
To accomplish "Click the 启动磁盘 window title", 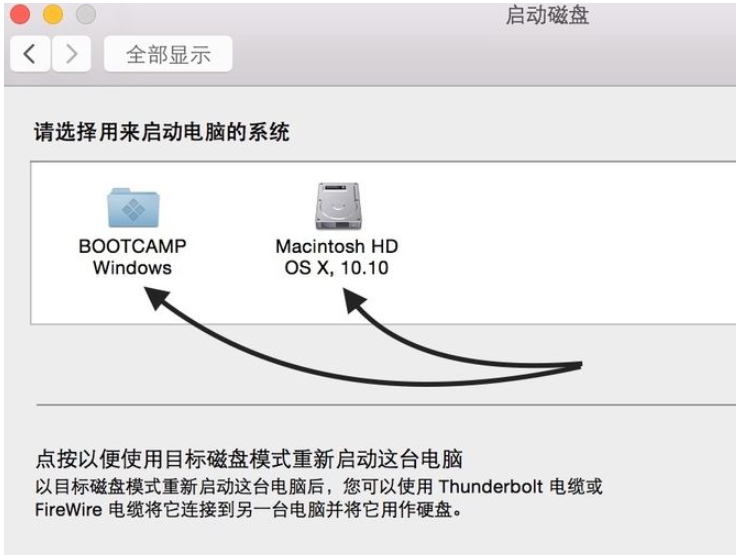I will point(547,16).
